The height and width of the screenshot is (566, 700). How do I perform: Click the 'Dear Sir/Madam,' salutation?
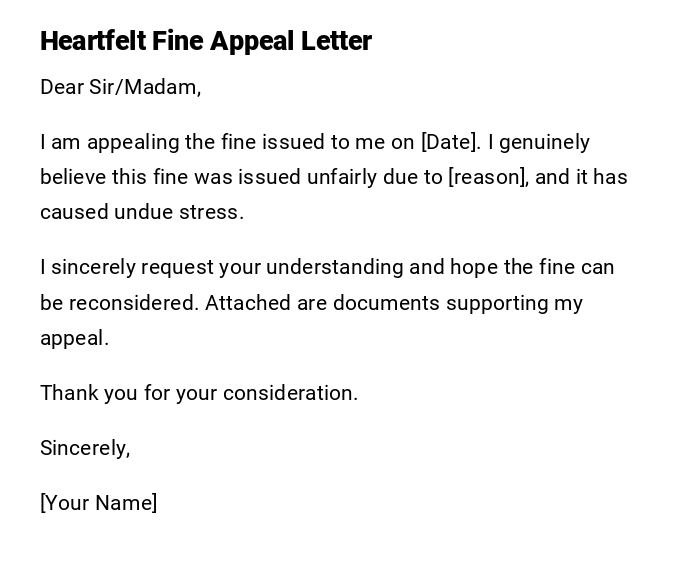pyautogui.click(x=120, y=87)
